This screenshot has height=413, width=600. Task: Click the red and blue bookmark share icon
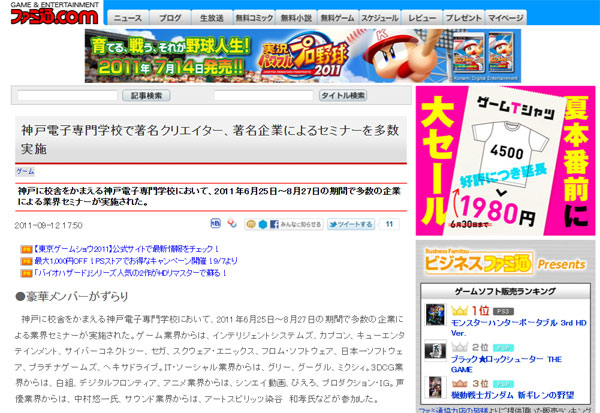[x=232, y=224]
